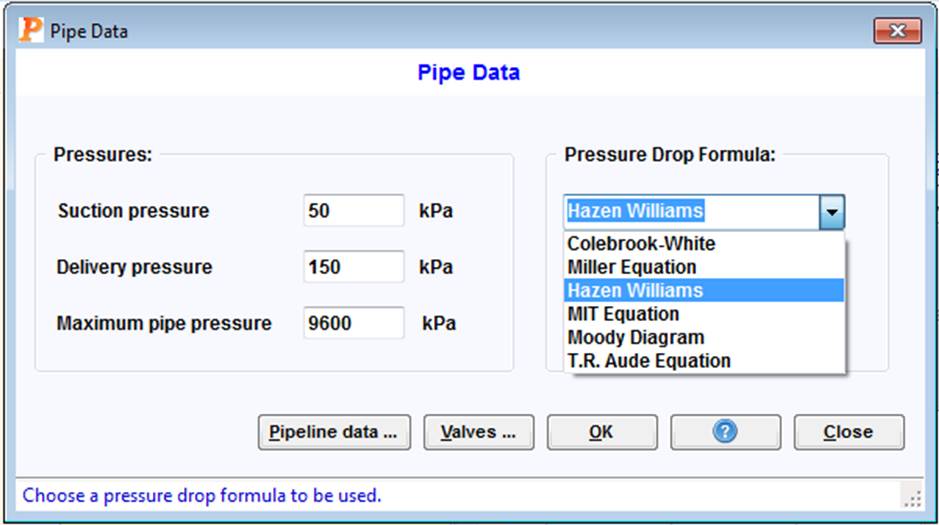Click the Pipe Data app icon in title bar
The width and height of the screenshot is (939, 525).
coord(31,30)
